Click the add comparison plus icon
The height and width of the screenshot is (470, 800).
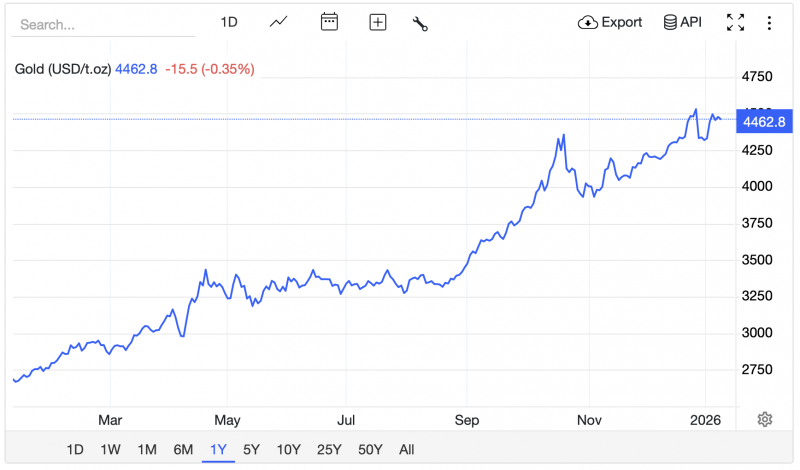377,22
